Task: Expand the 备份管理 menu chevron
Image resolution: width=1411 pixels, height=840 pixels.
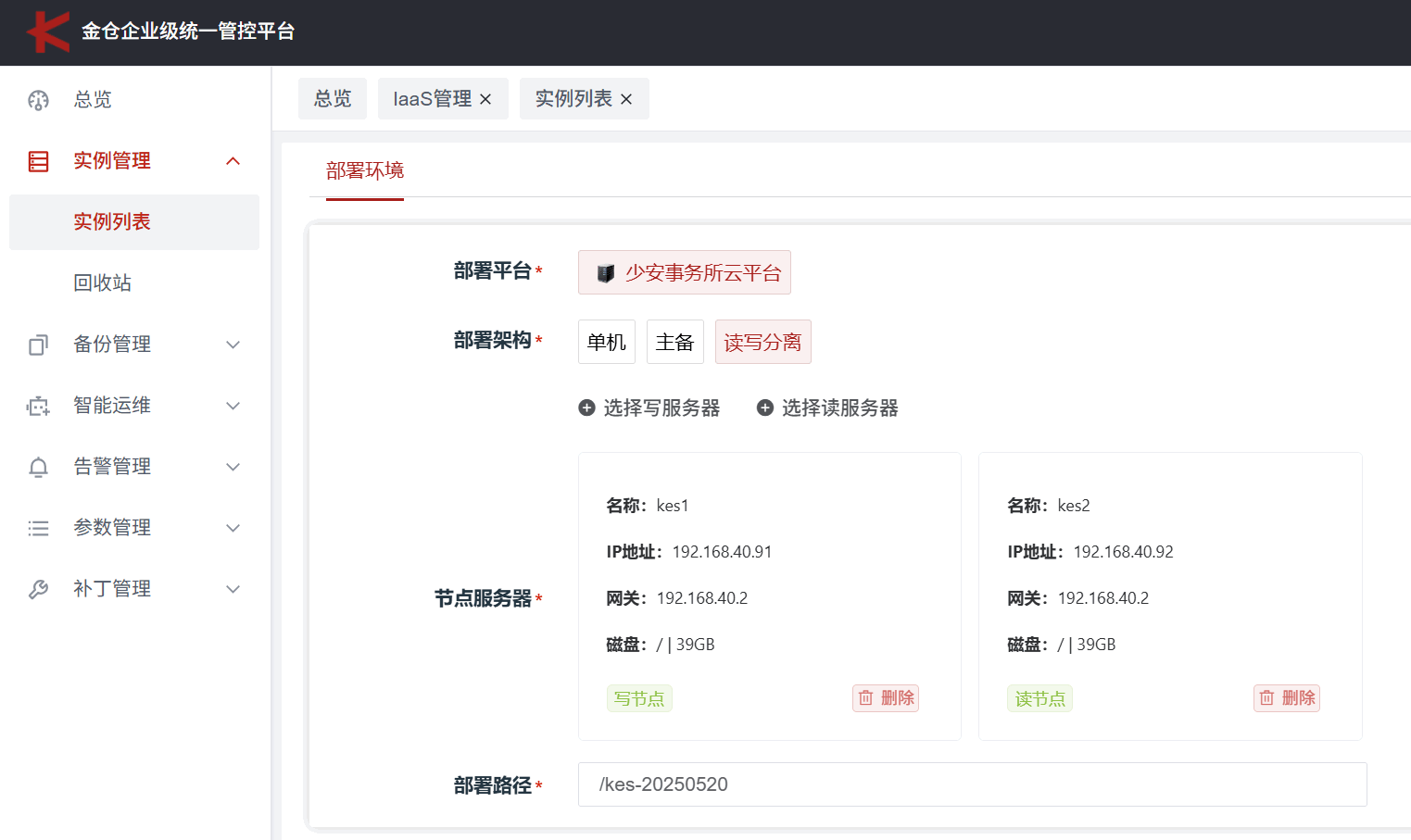Action: [x=233, y=345]
